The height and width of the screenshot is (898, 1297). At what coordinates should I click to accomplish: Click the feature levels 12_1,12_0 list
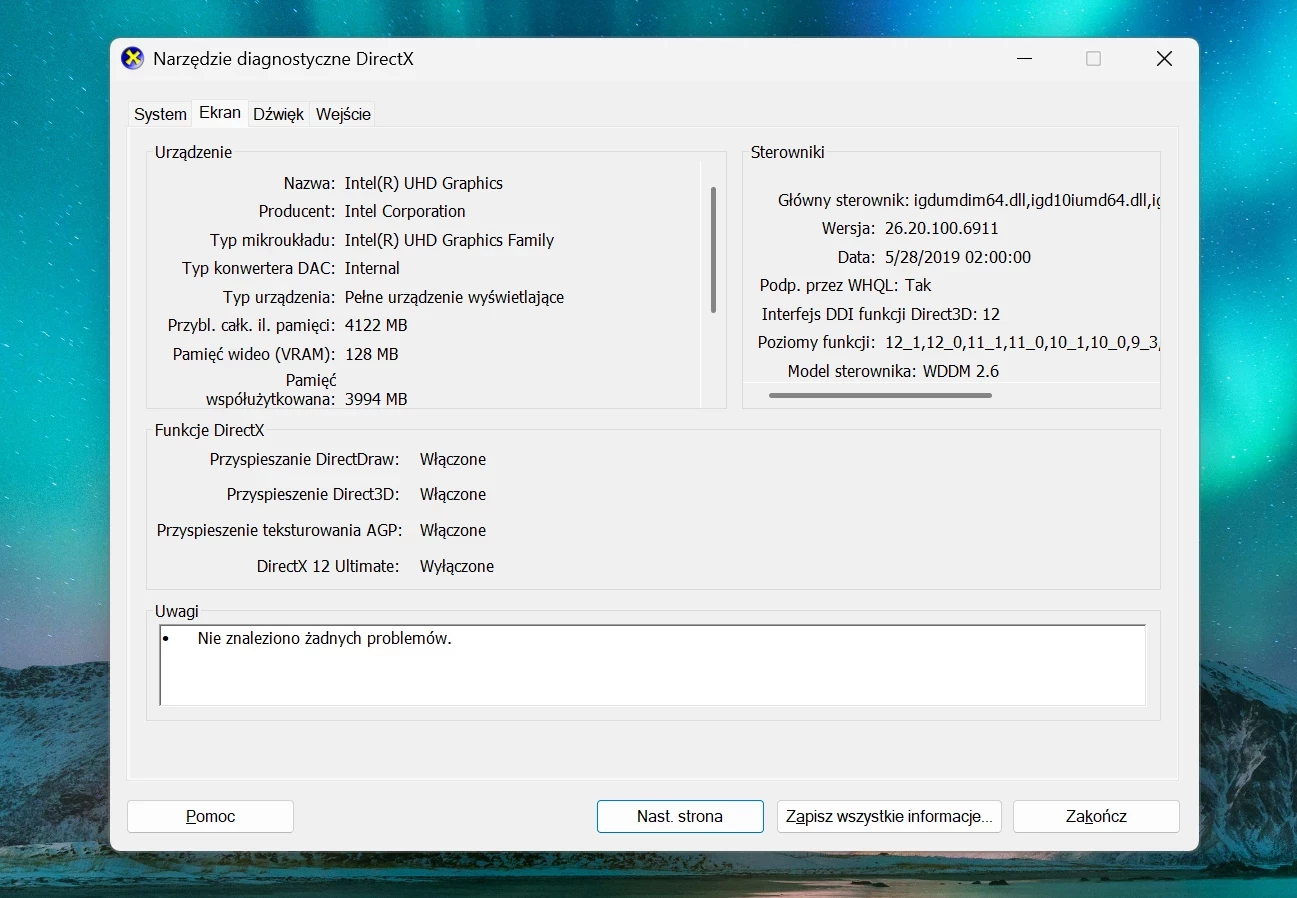(1022, 342)
